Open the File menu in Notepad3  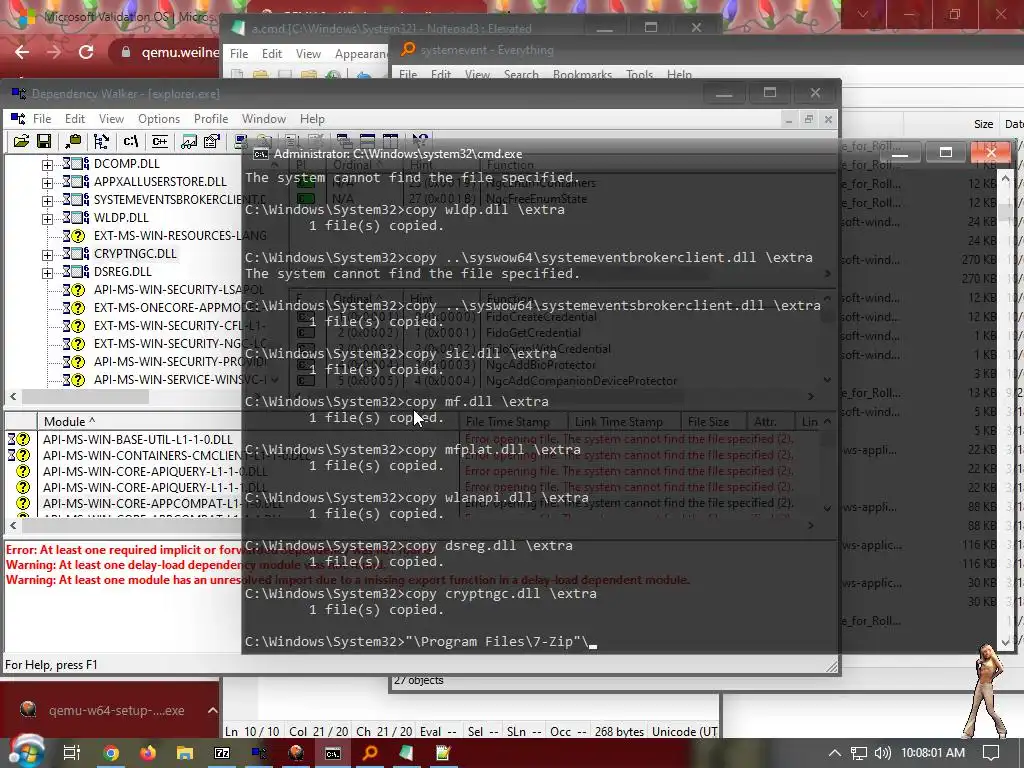click(x=238, y=54)
